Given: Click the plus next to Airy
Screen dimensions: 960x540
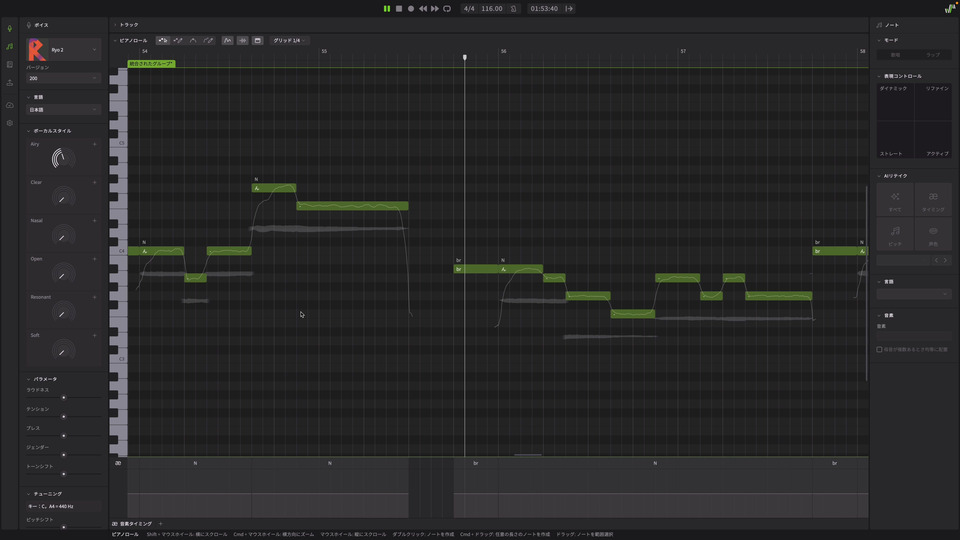Looking at the screenshot, I should pos(94,144).
